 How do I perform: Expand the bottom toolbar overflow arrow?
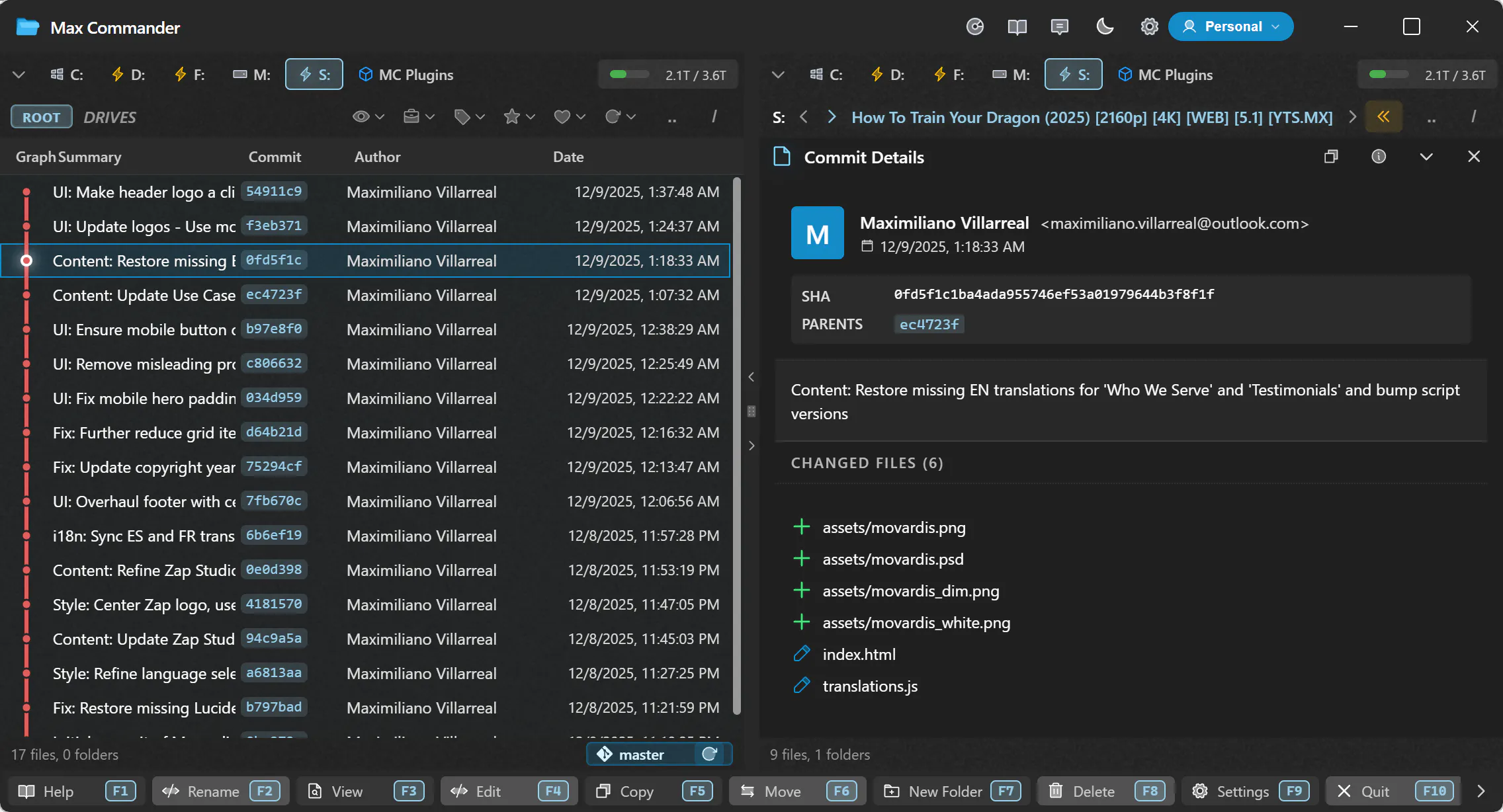[1481, 791]
